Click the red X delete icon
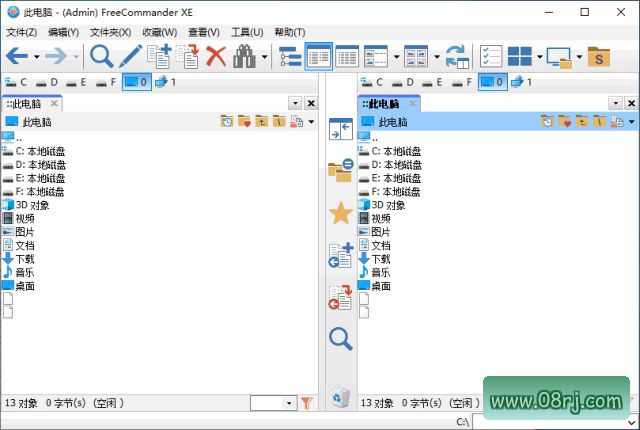 (x=216, y=56)
